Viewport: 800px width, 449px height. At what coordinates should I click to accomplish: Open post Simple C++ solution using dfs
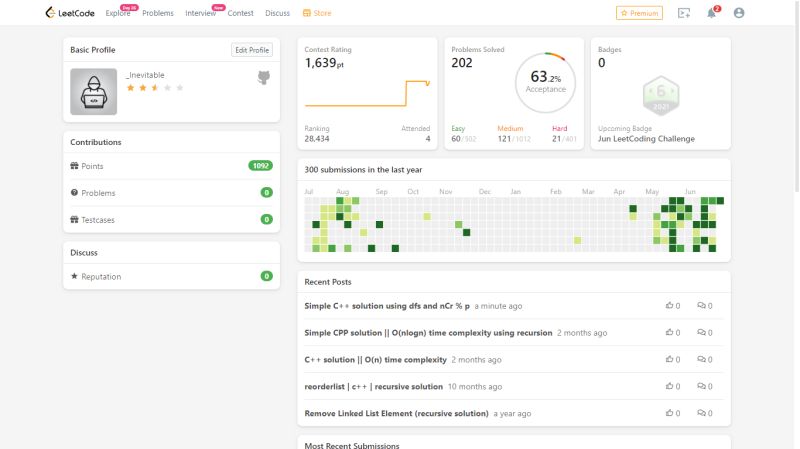point(387,306)
